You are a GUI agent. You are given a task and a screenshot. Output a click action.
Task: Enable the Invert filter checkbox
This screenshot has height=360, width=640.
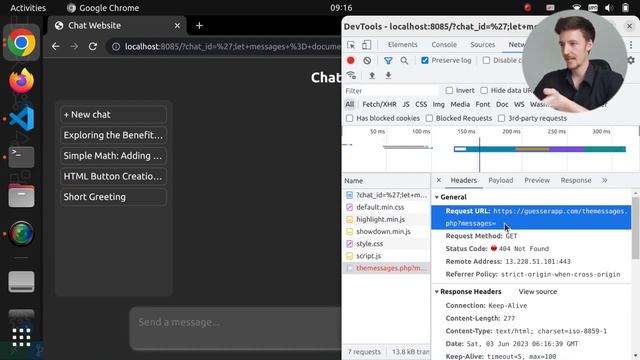[449, 90]
